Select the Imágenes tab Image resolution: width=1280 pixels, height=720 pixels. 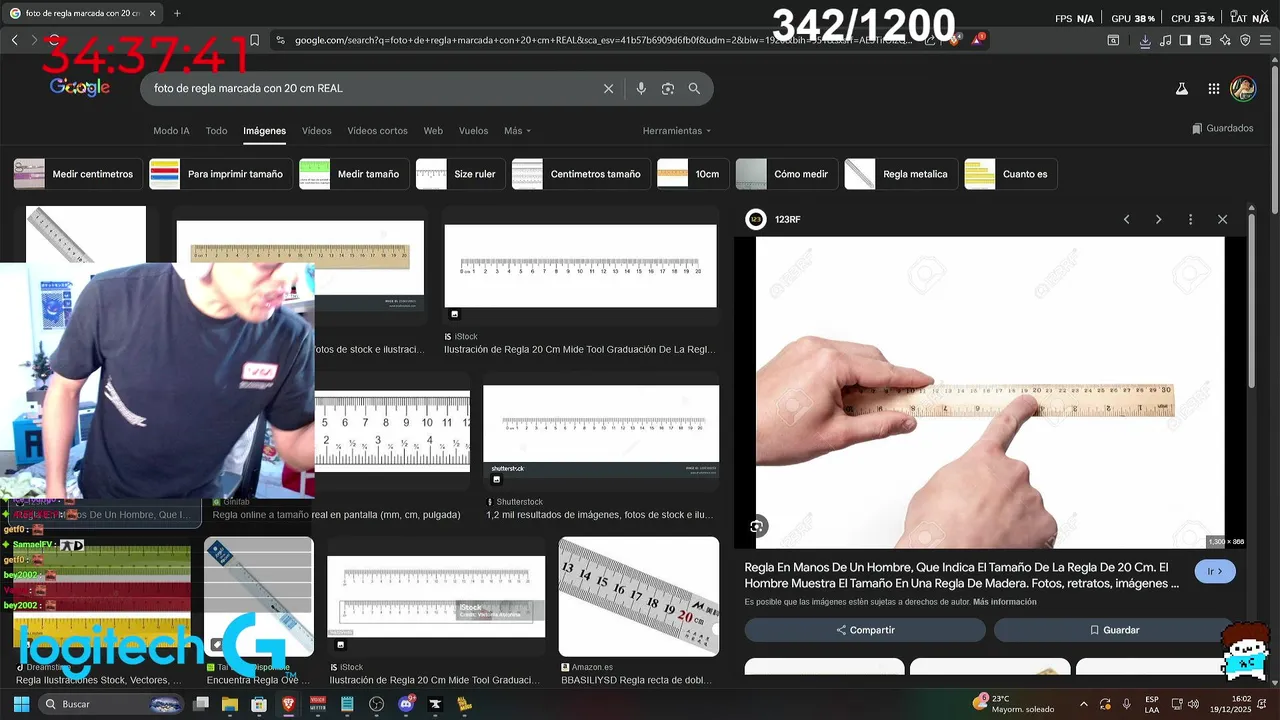click(x=264, y=131)
